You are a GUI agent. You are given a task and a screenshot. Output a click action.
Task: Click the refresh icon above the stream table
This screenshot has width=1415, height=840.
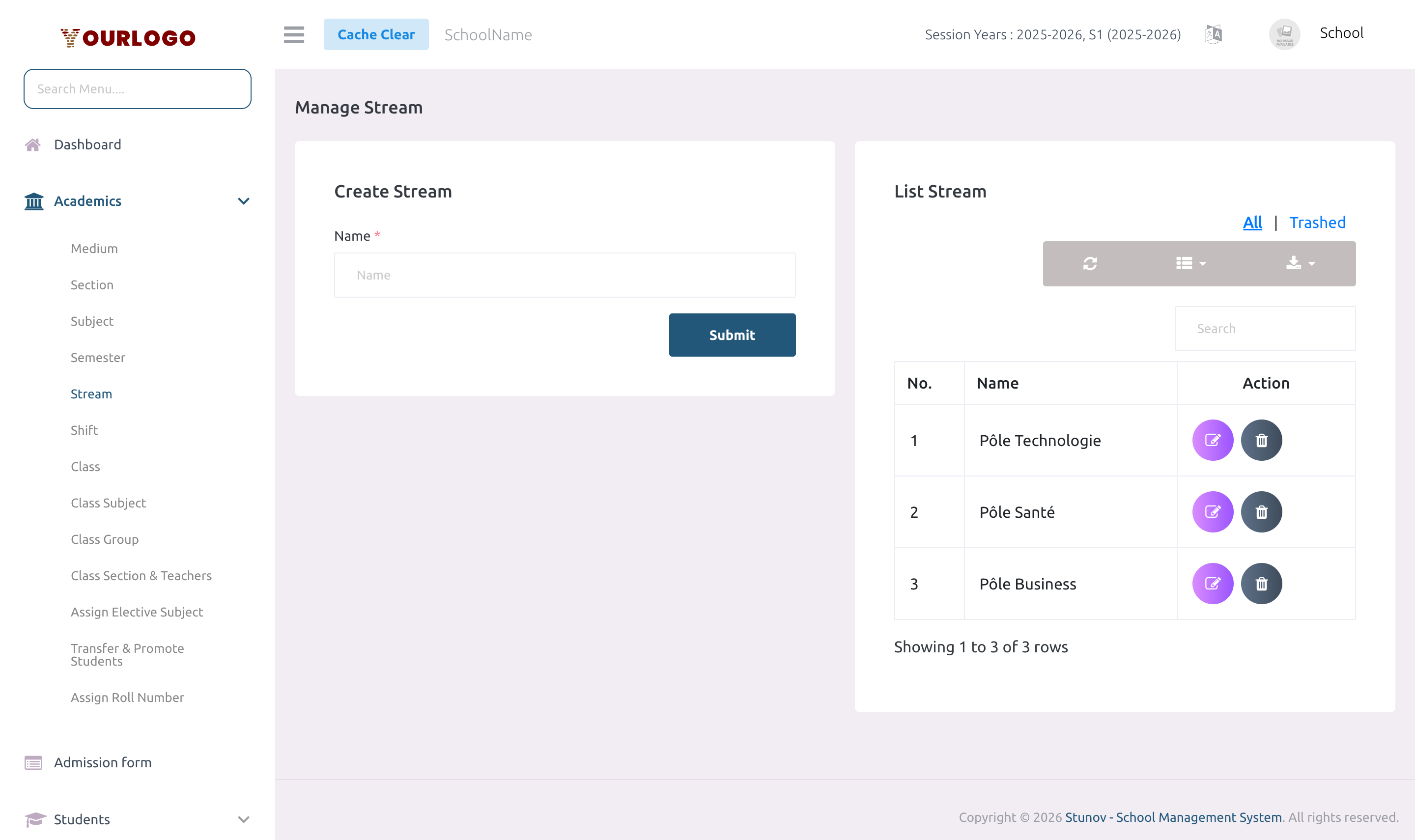coord(1090,263)
